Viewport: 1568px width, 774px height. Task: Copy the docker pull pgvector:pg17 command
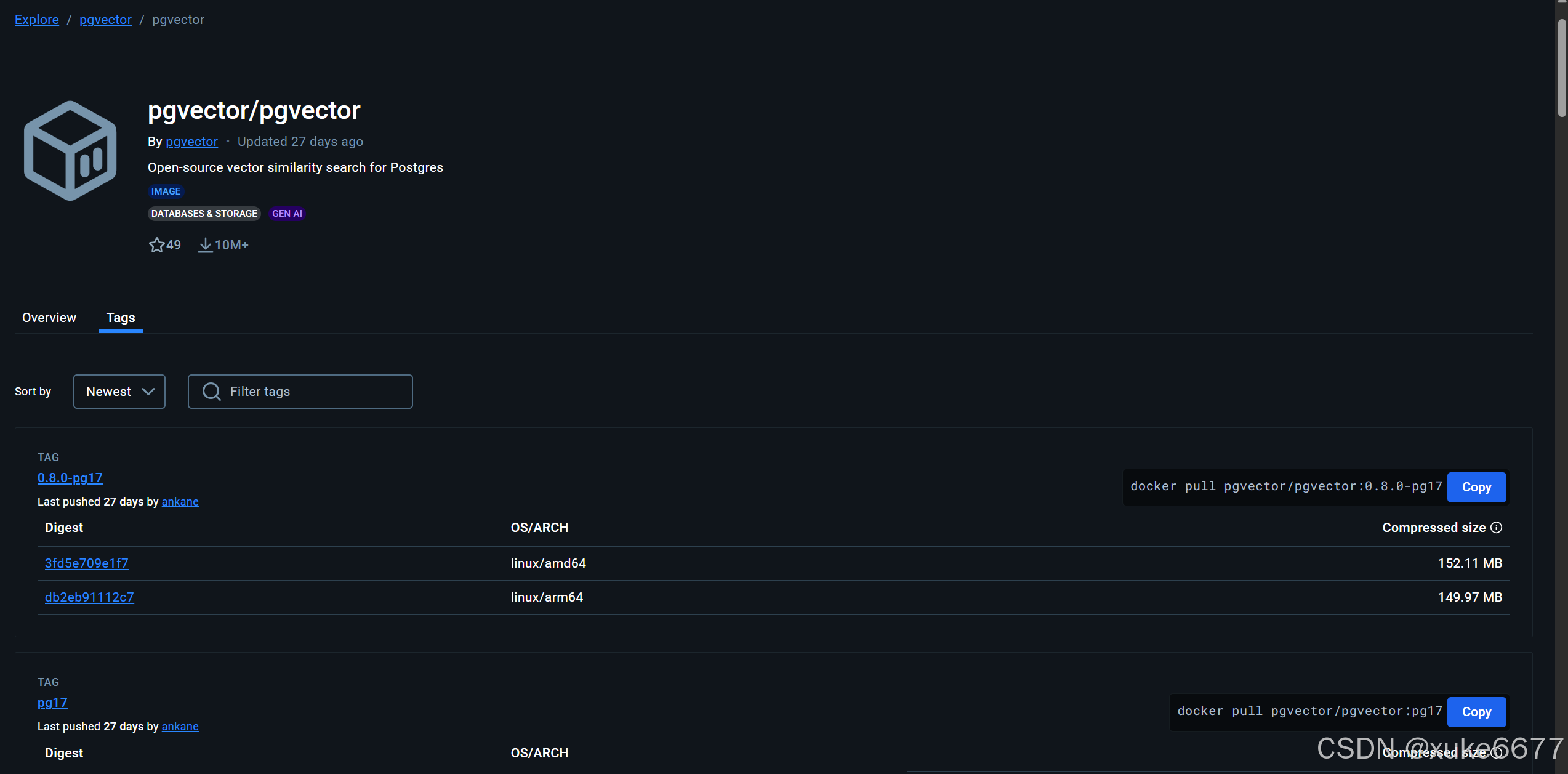pyautogui.click(x=1476, y=712)
